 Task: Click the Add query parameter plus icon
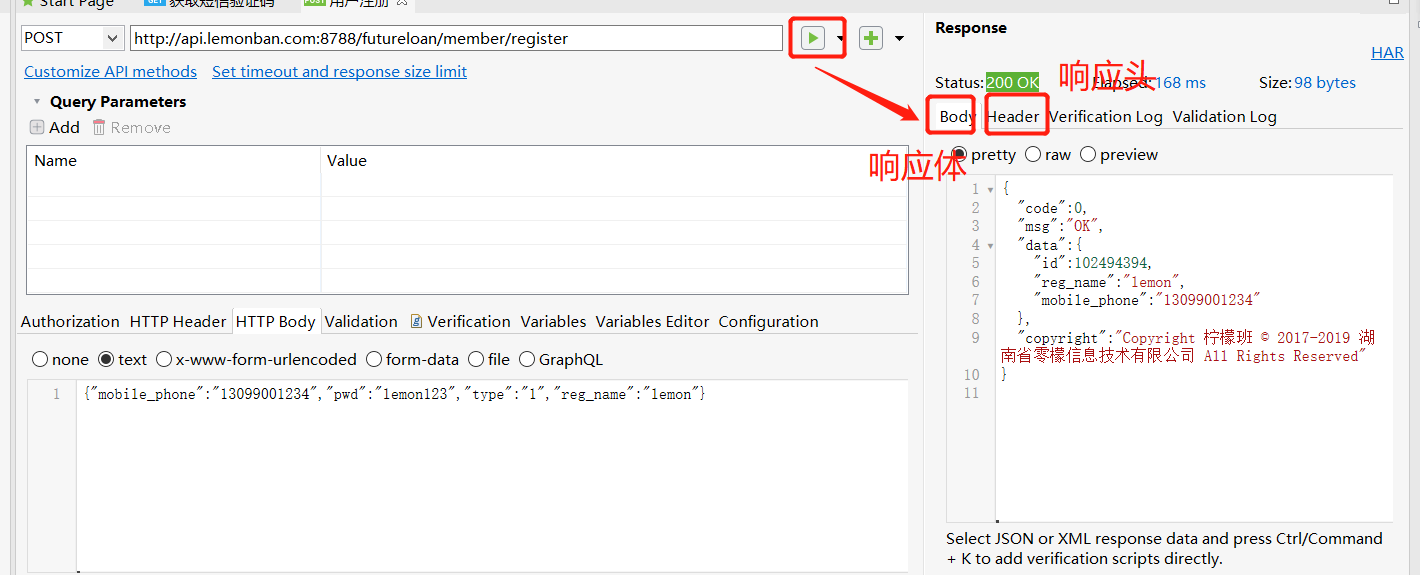tap(37, 128)
